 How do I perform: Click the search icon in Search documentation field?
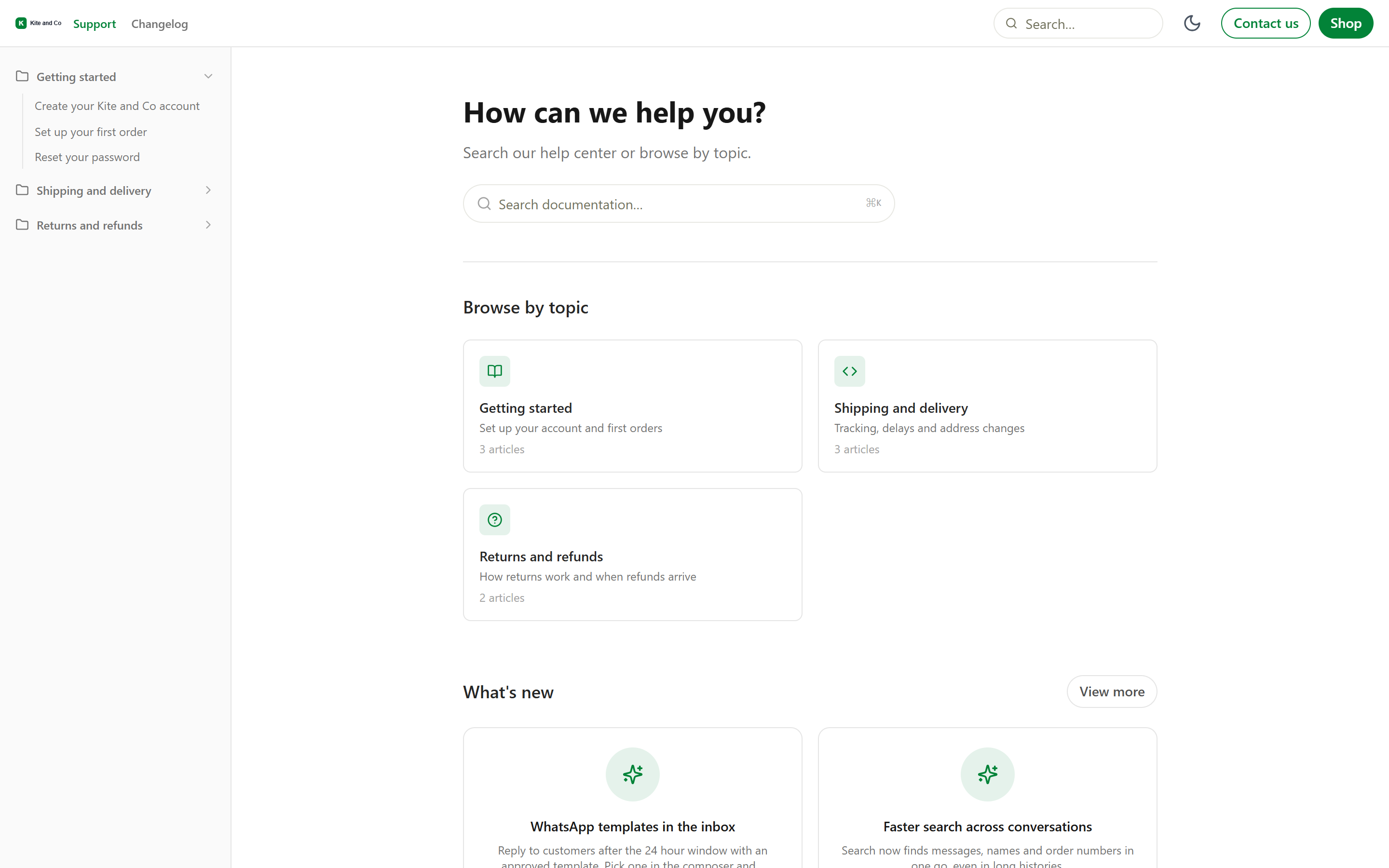click(x=484, y=204)
